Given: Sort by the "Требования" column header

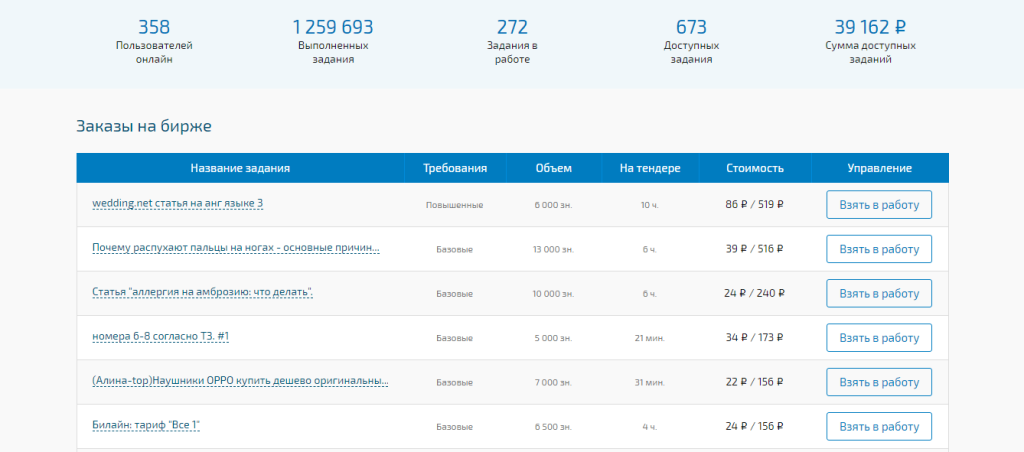Looking at the screenshot, I should pyautogui.click(x=455, y=168).
